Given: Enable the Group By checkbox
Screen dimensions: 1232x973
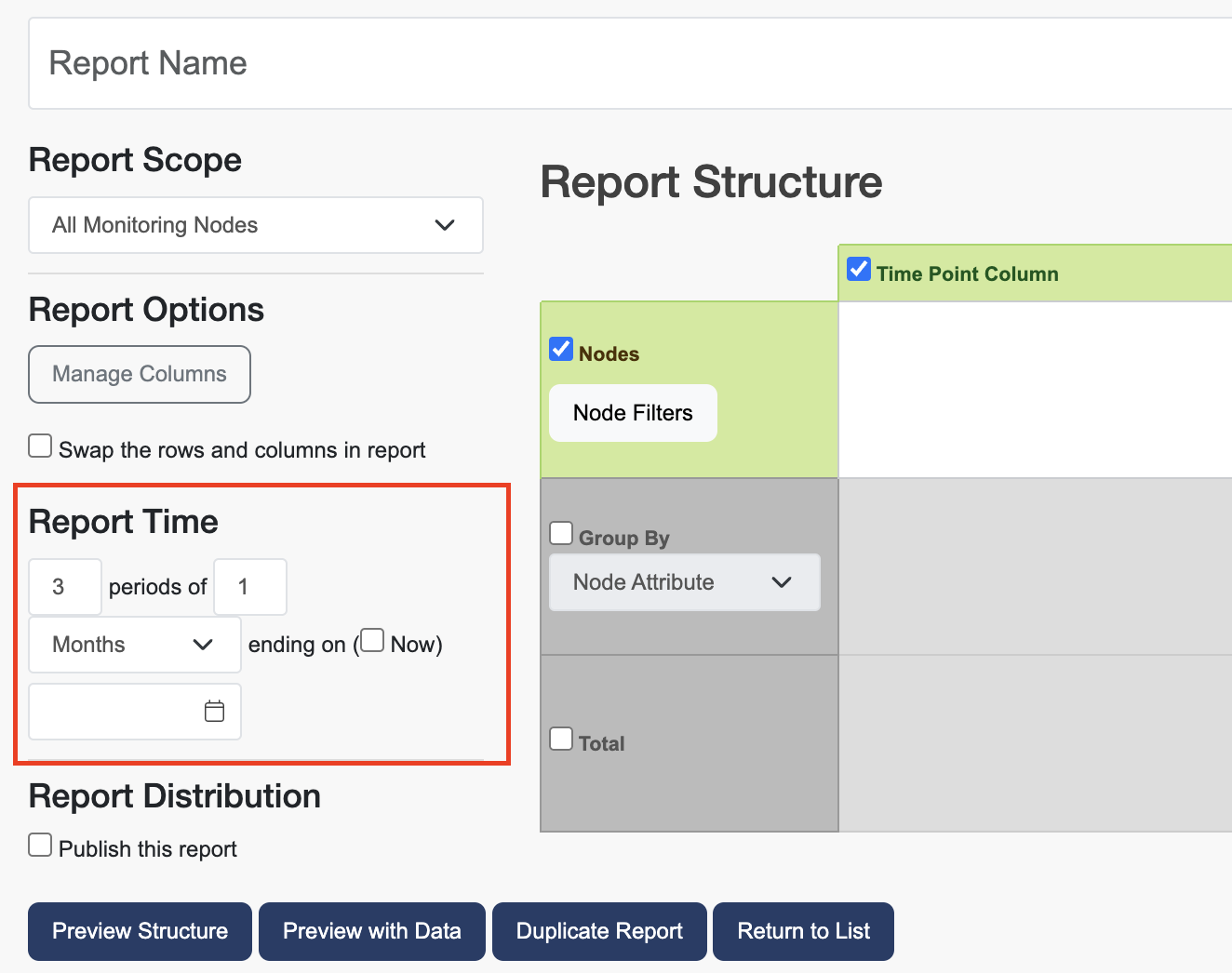Looking at the screenshot, I should pos(561,534).
